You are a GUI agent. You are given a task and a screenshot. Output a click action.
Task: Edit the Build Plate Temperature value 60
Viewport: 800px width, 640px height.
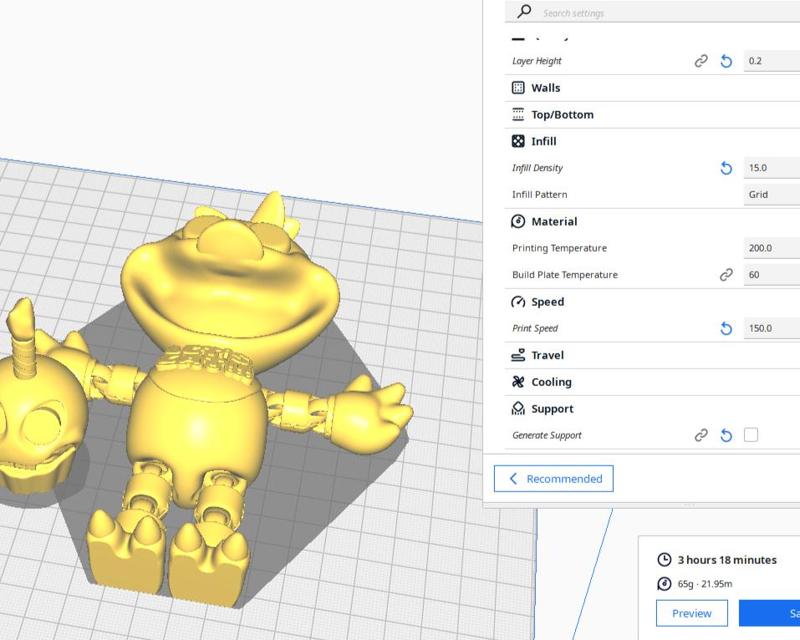pyautogui.click(x=771, y=275)
